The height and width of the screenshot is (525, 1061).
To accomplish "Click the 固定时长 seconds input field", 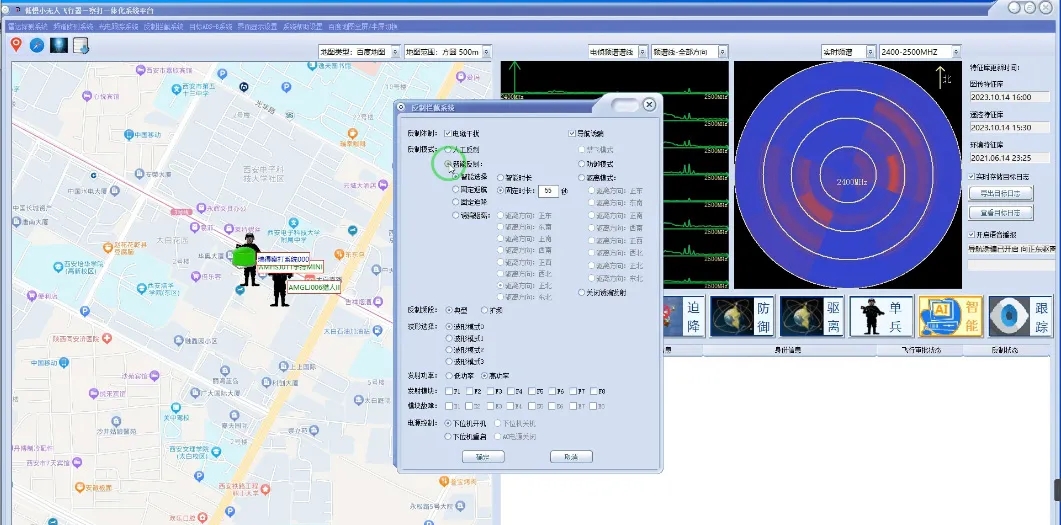I will pos(548,191).
